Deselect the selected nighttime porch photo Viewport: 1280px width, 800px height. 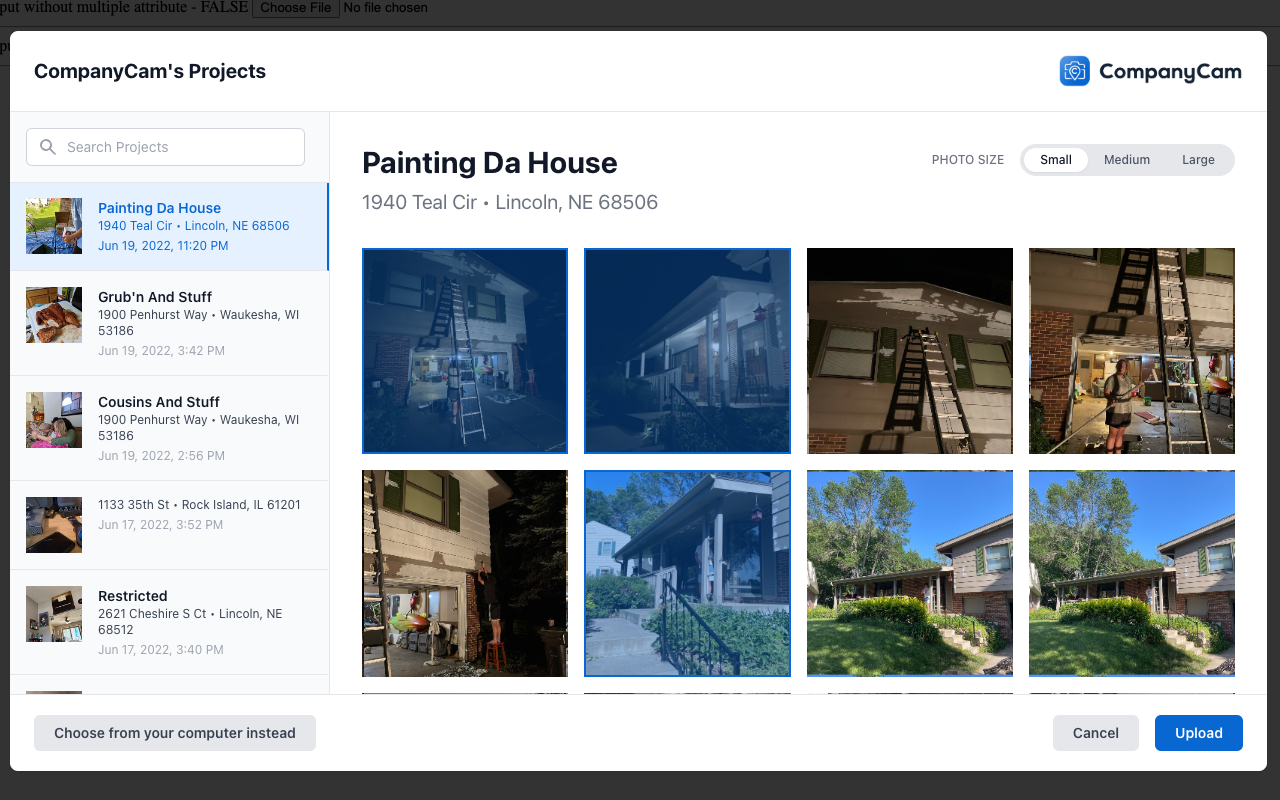687,351
